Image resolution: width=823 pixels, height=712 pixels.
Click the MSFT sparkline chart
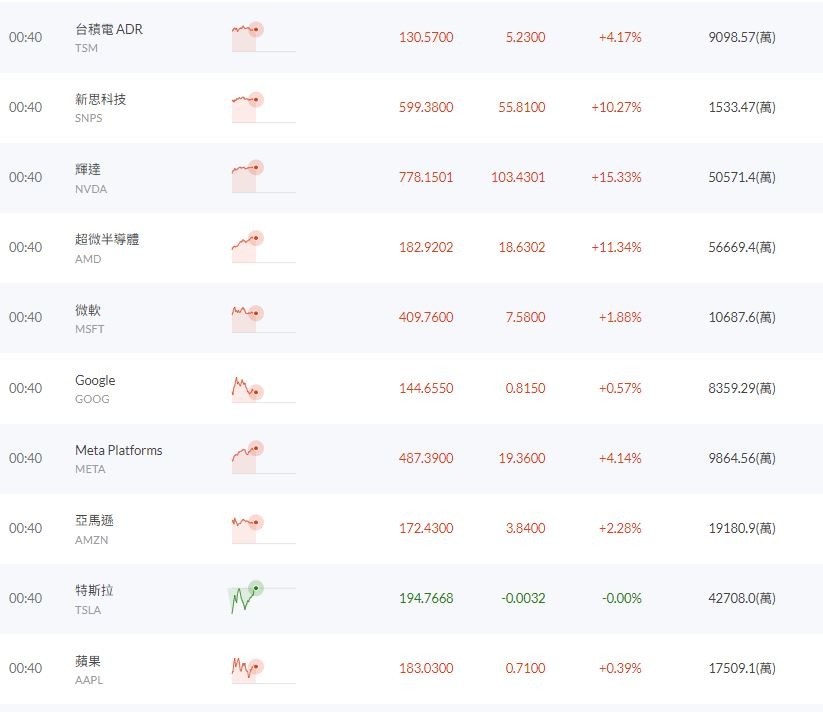tap(262, 317)
